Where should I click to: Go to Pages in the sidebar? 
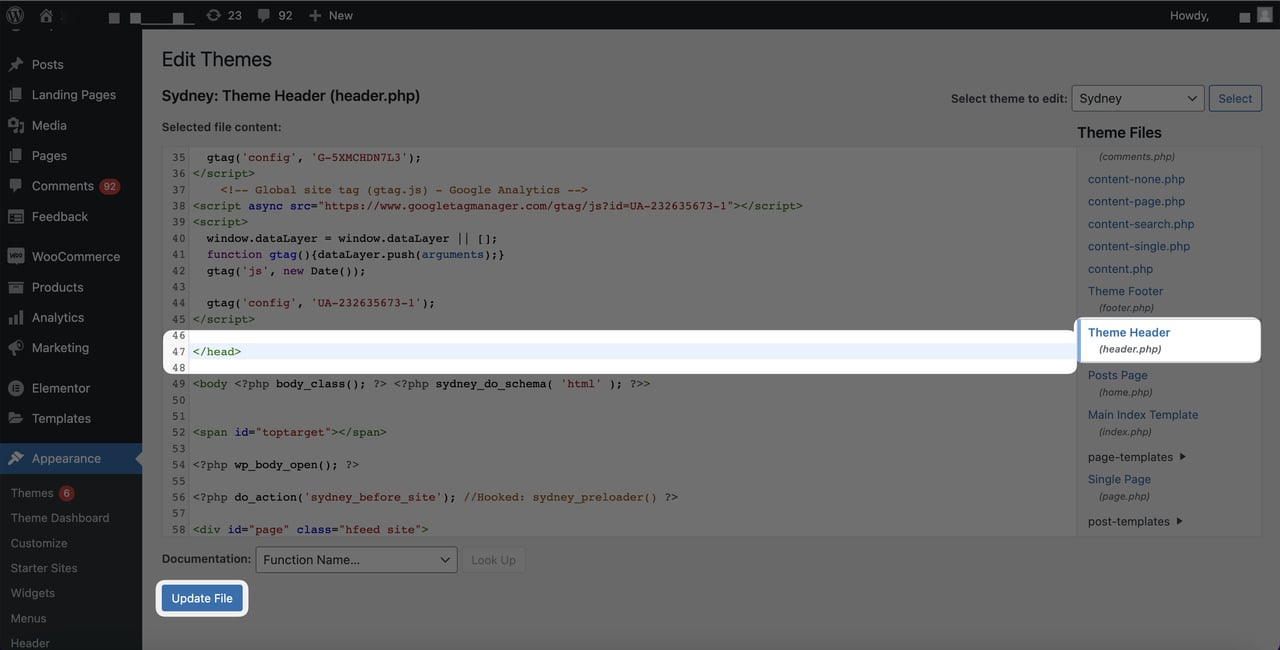click(49, 155)
